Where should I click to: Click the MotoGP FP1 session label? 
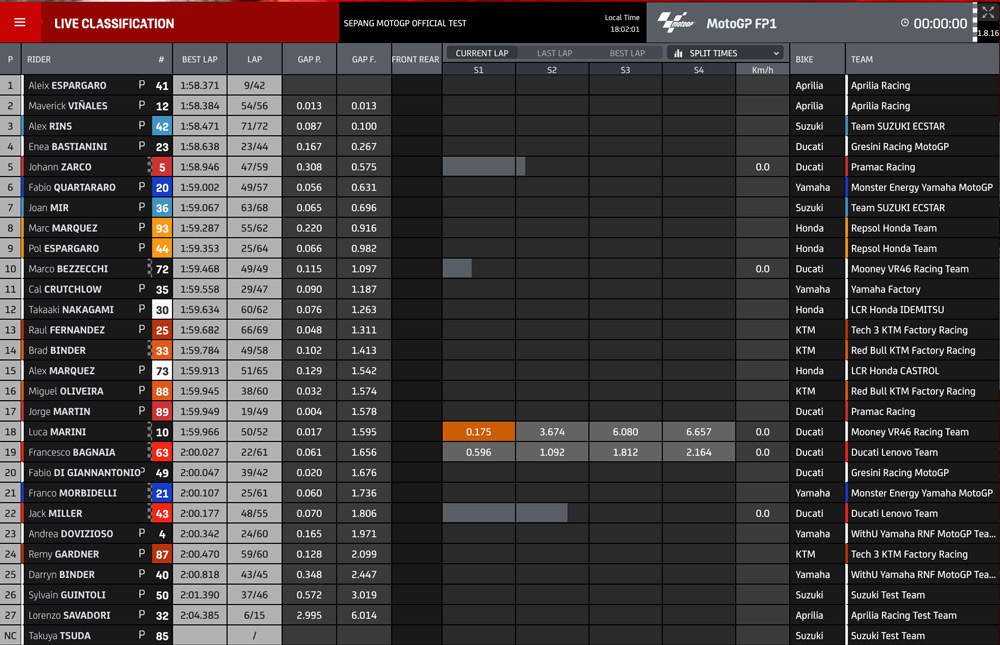pyautogui.click(x=741, y=24)
